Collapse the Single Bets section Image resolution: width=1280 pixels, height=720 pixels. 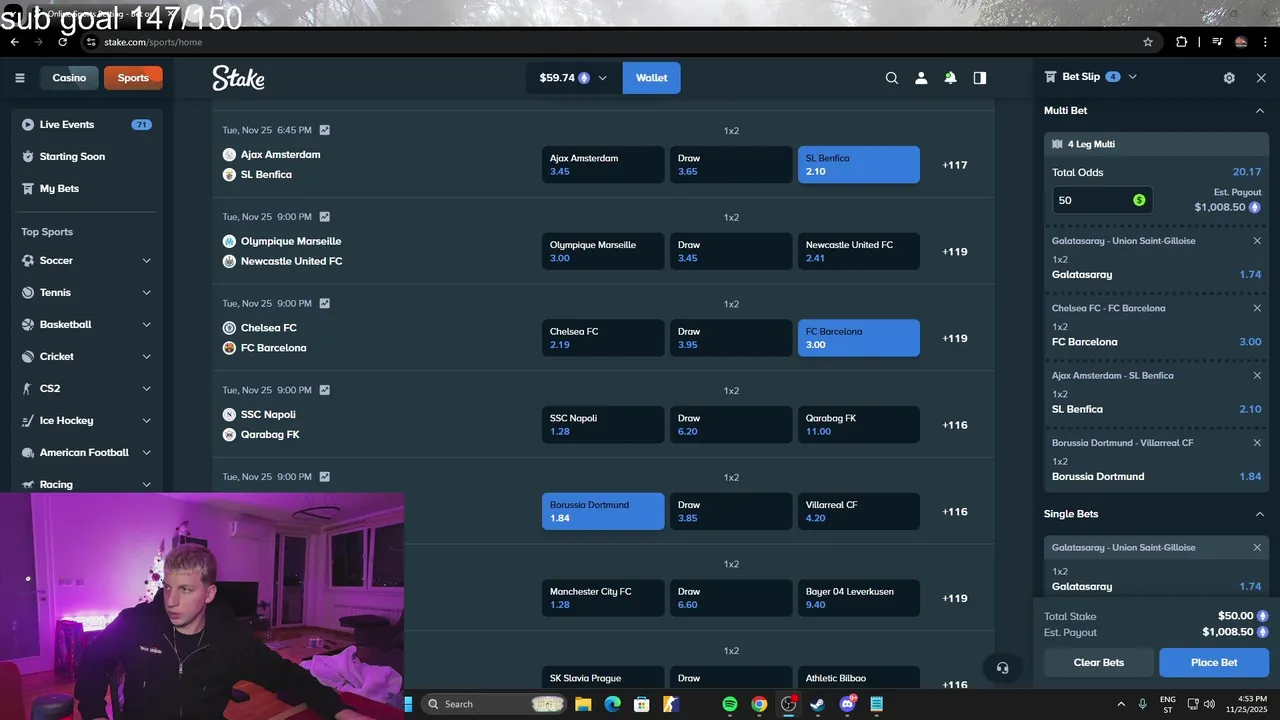click(1260, 514)
